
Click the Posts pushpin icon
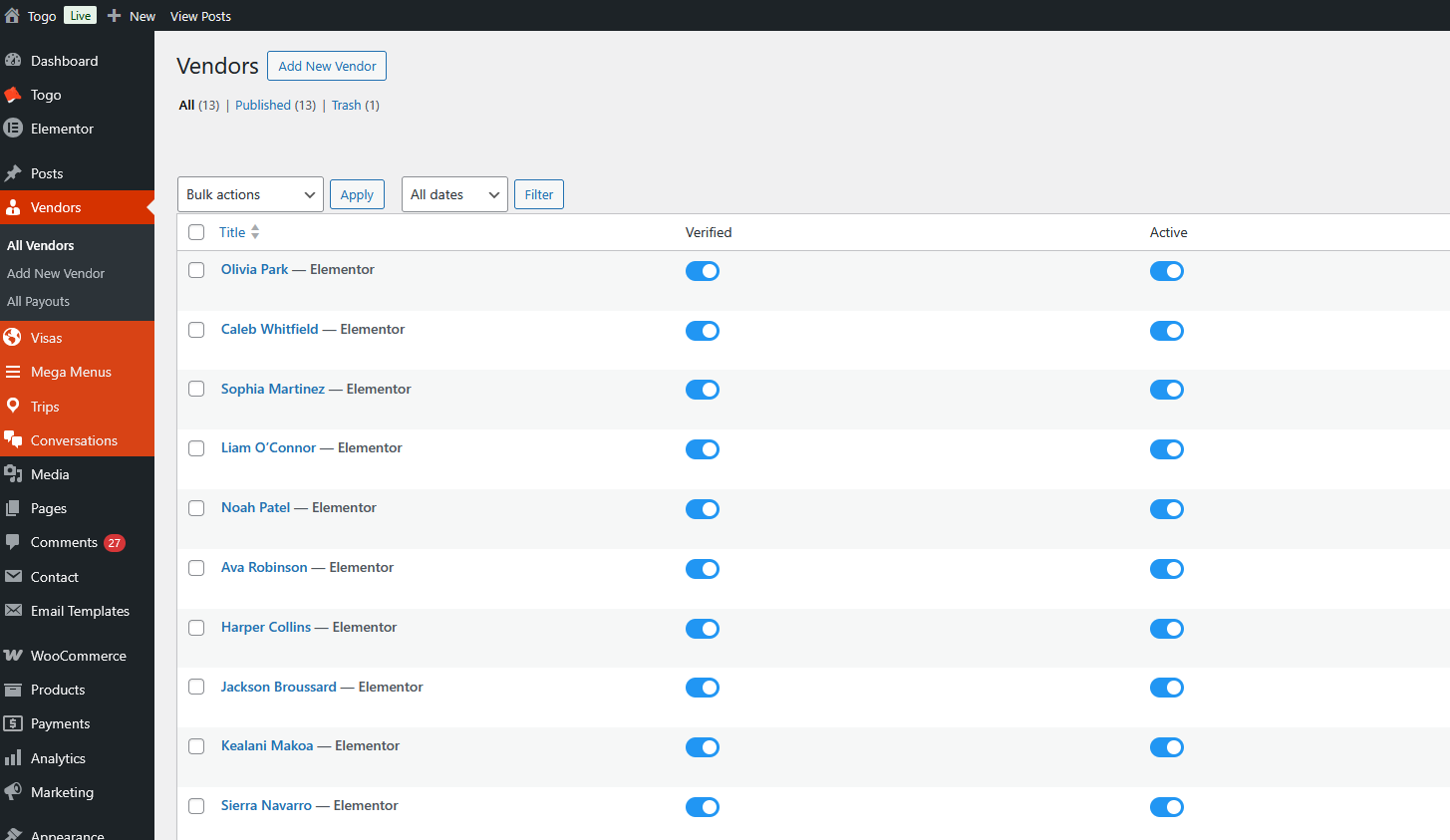click(x=13, y=173)
